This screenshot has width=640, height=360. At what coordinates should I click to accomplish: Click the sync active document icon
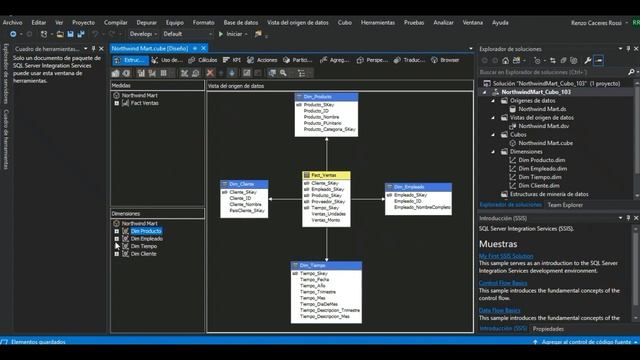tap(553, 61)
